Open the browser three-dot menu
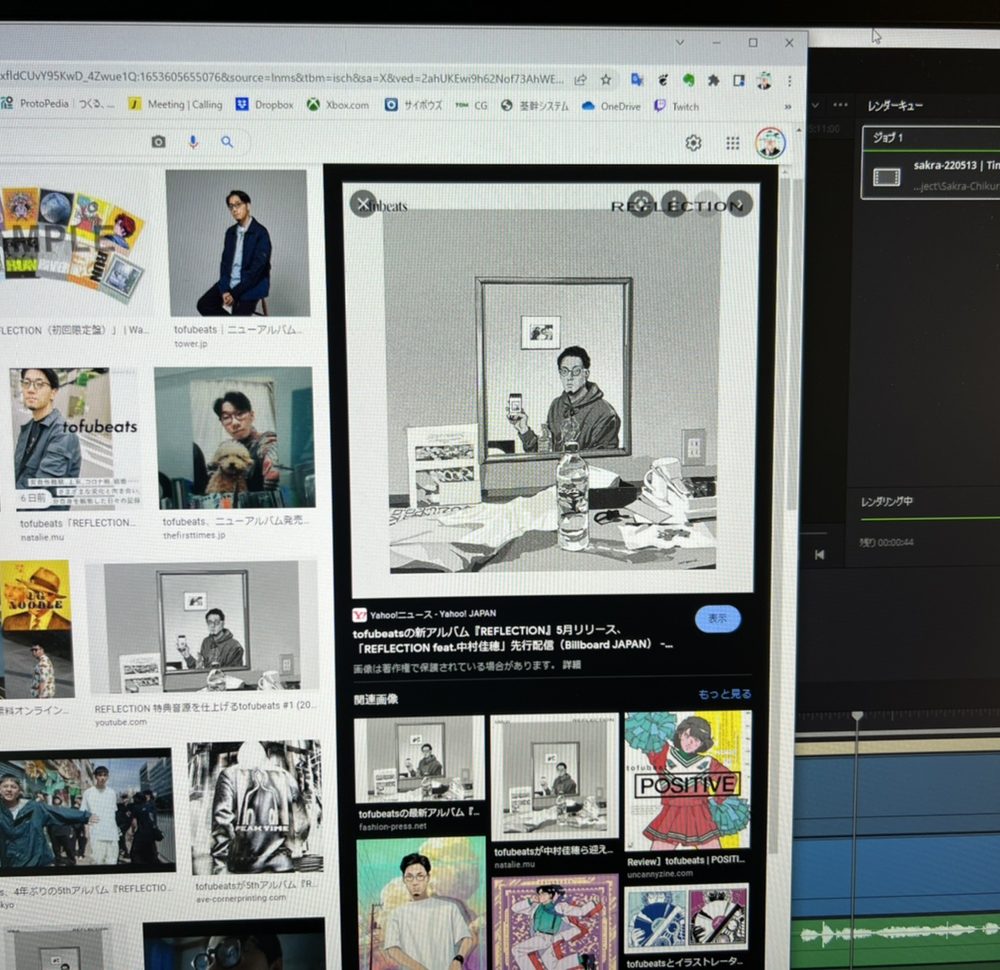 tap(789, 80)
